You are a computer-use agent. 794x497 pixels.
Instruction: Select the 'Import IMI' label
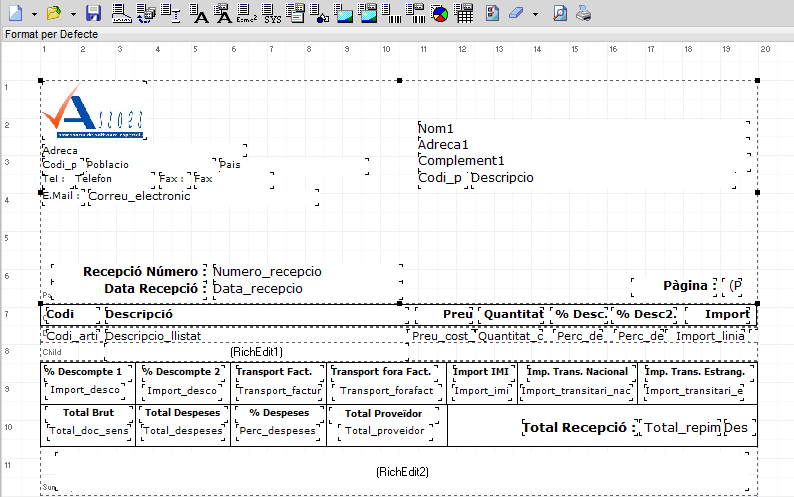(x=483, y=372)
